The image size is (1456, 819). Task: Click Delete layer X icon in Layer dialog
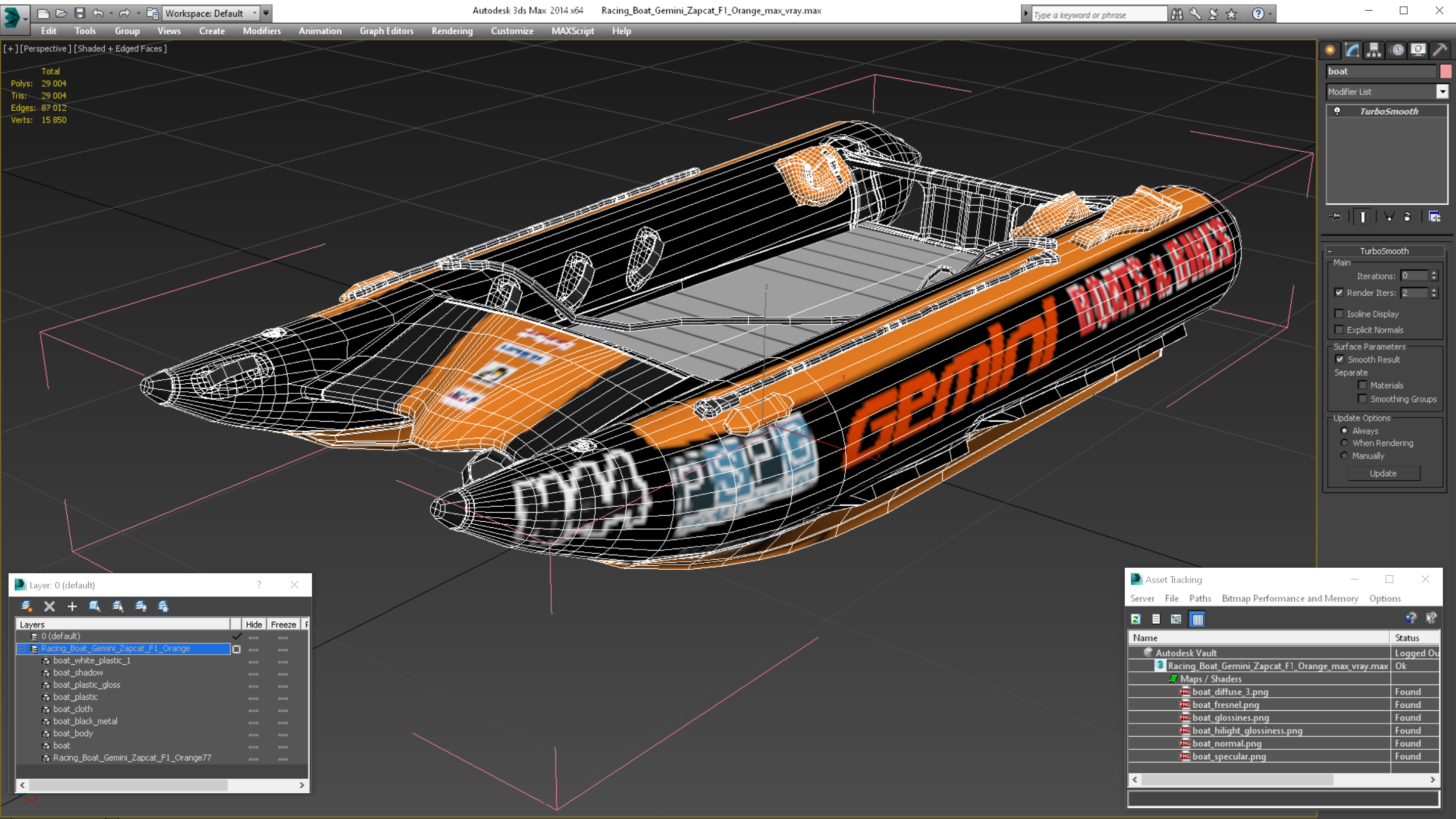pyautogui.click(x=50, y=607)
